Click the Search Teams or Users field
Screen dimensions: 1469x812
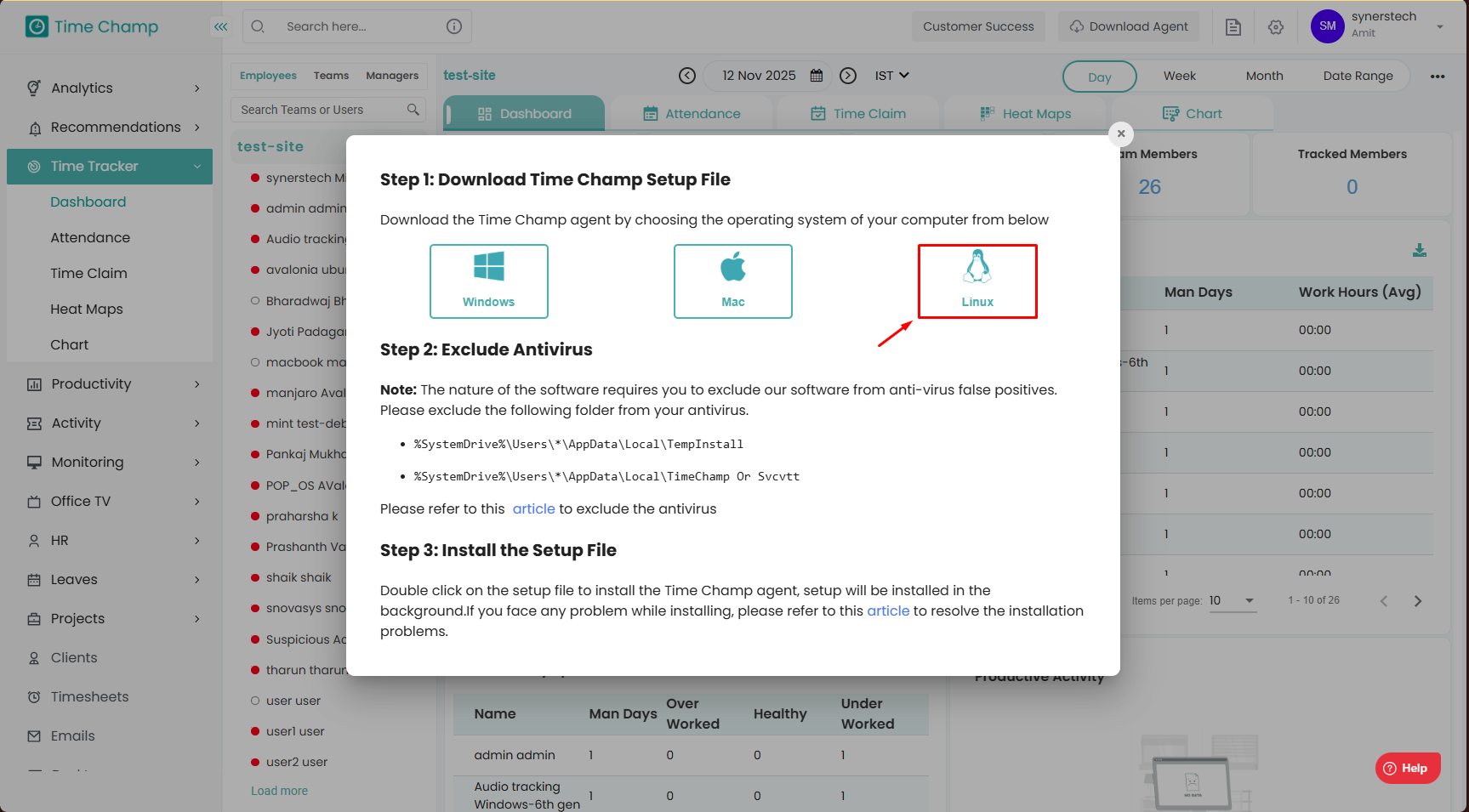pyautogui.click(x=328, y=110)
